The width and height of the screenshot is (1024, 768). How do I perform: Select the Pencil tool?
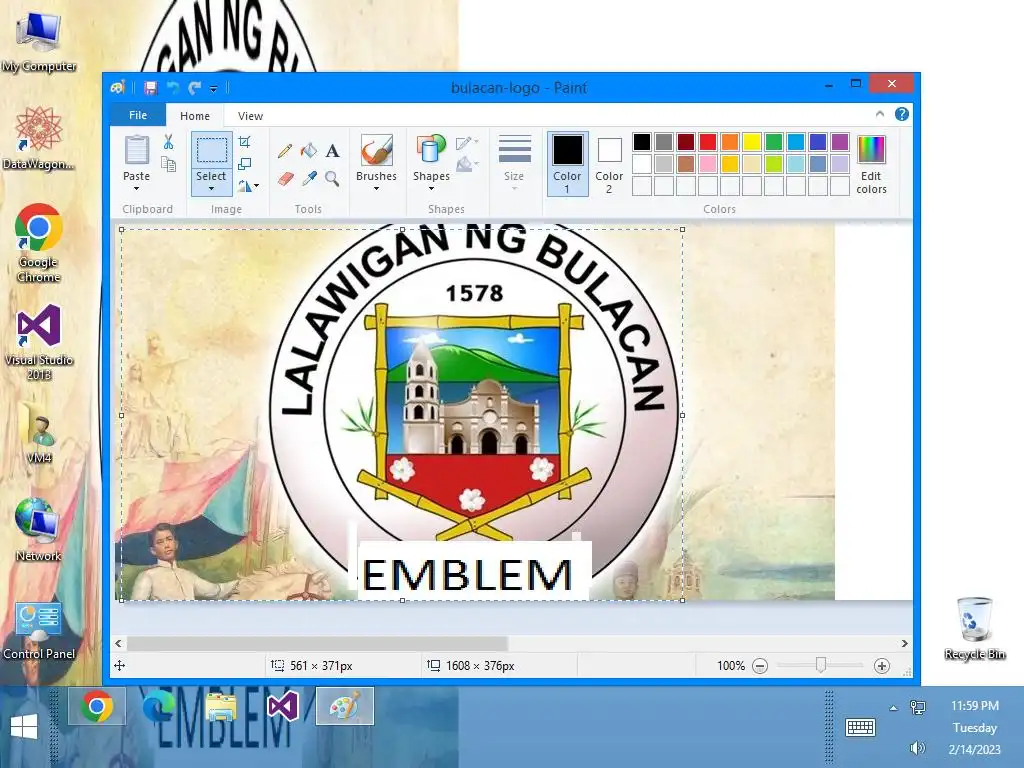pos(285,152)
